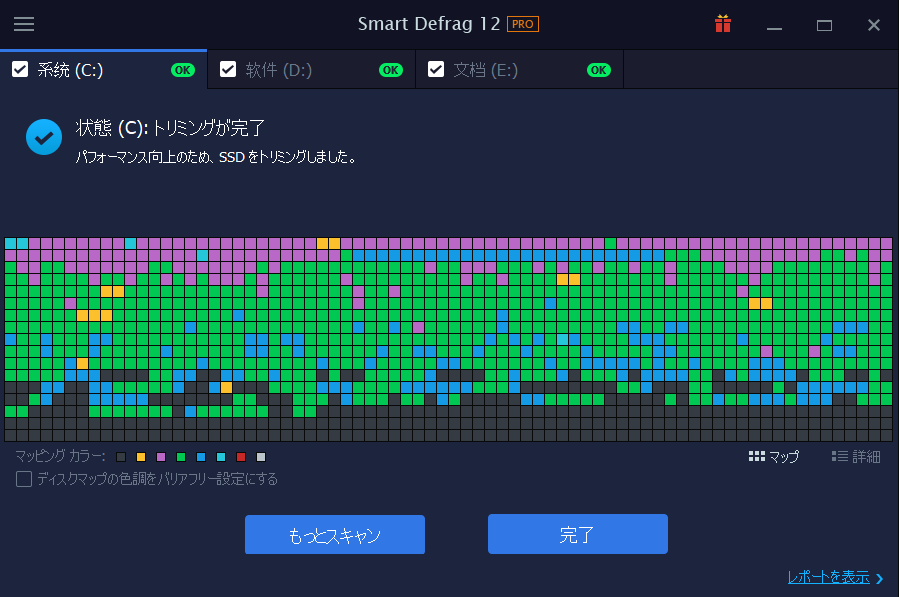This screenshot has height=597, width=899.
Task: Click the blue checkmark status icon
Action: [44, 137]
